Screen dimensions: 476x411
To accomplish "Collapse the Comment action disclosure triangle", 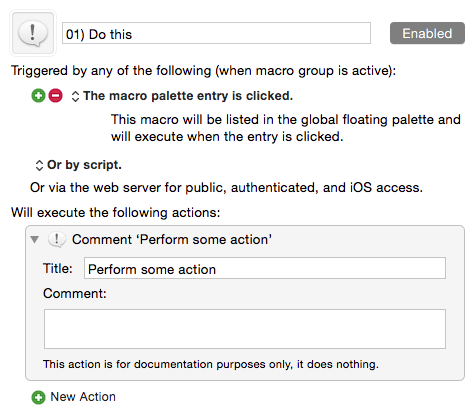I will point(34,239).
